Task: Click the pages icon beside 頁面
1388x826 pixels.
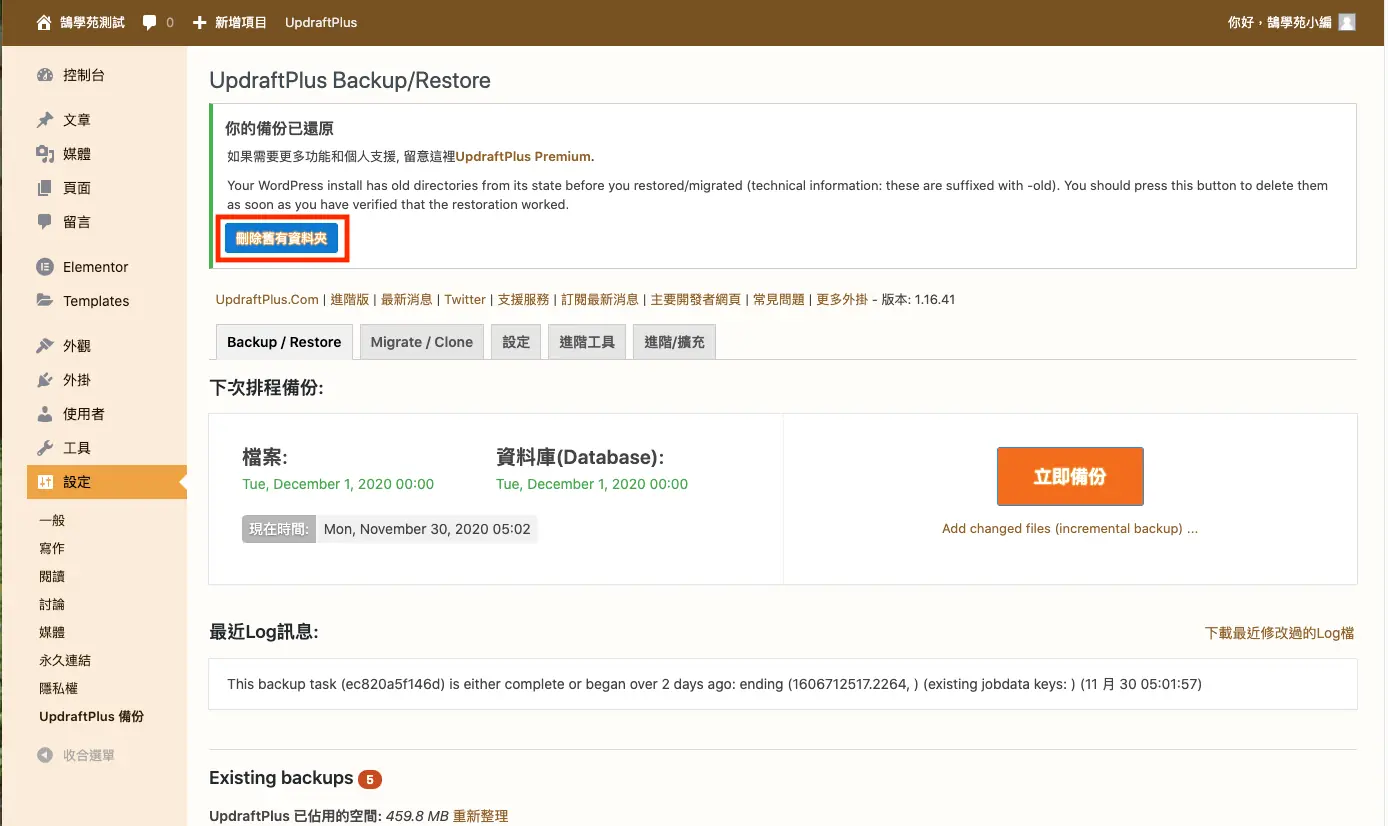Action: pos(45,188)
